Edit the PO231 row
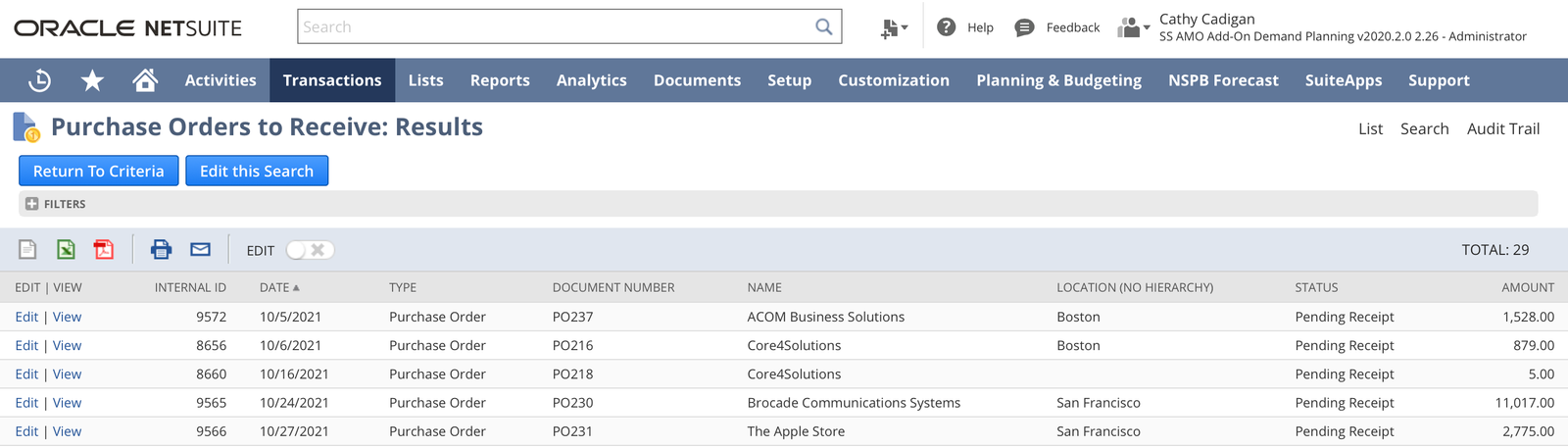This screenshot has width=1568, height=448. 26,430
